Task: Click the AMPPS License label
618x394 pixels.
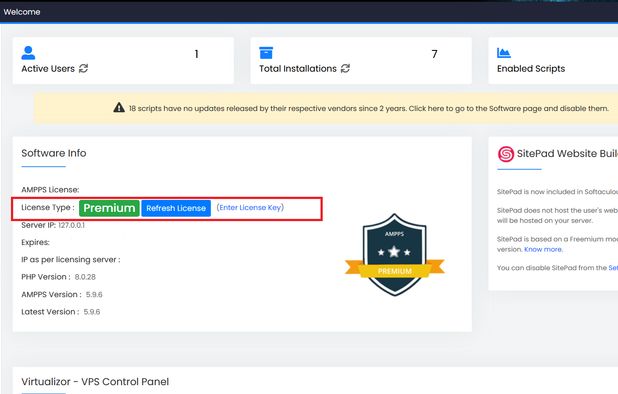Action: [x=50, y=190]
